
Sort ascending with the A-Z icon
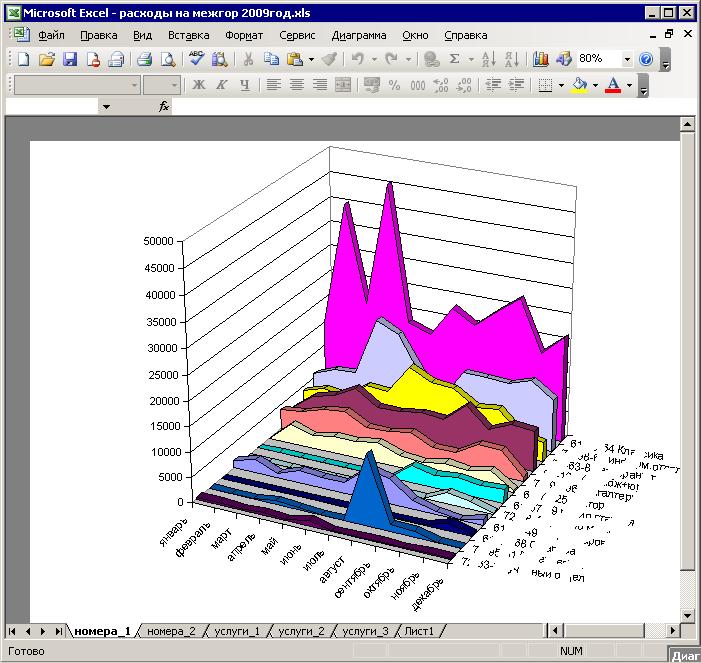coord(489,59)
